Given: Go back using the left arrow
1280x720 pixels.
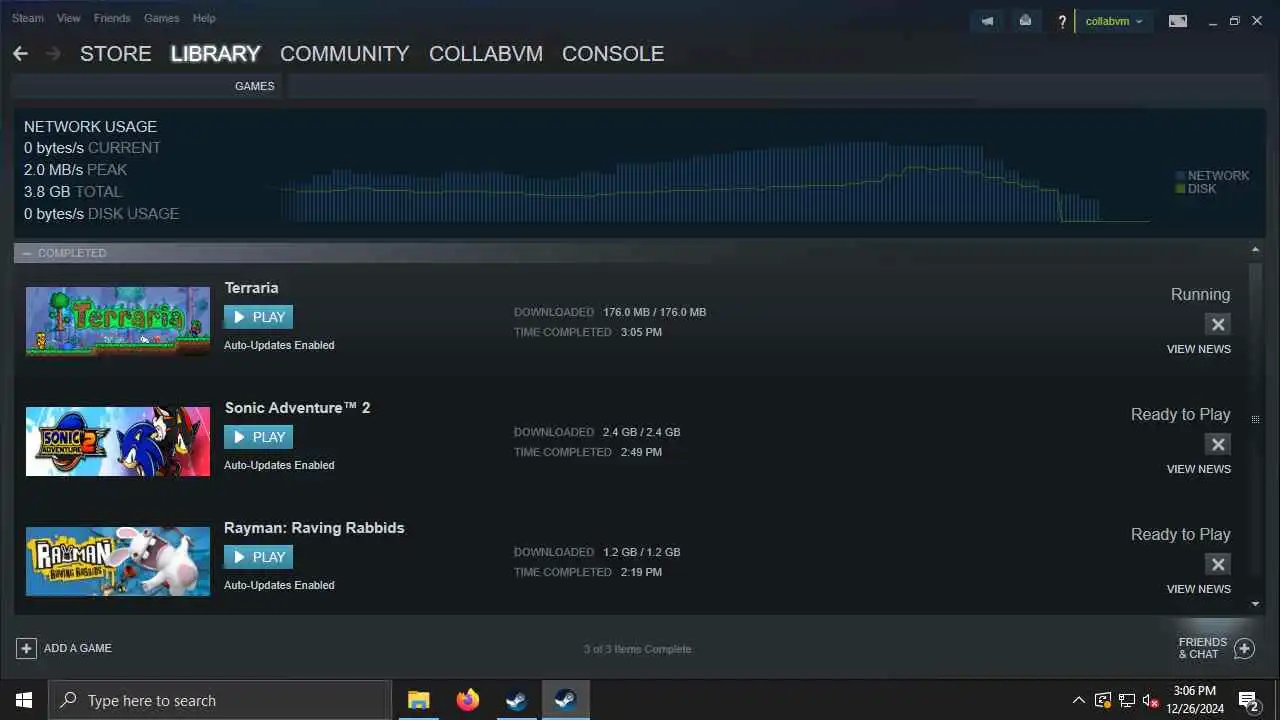Looking at the screenshot, I should pyautogui.click(x=20, y=53).
